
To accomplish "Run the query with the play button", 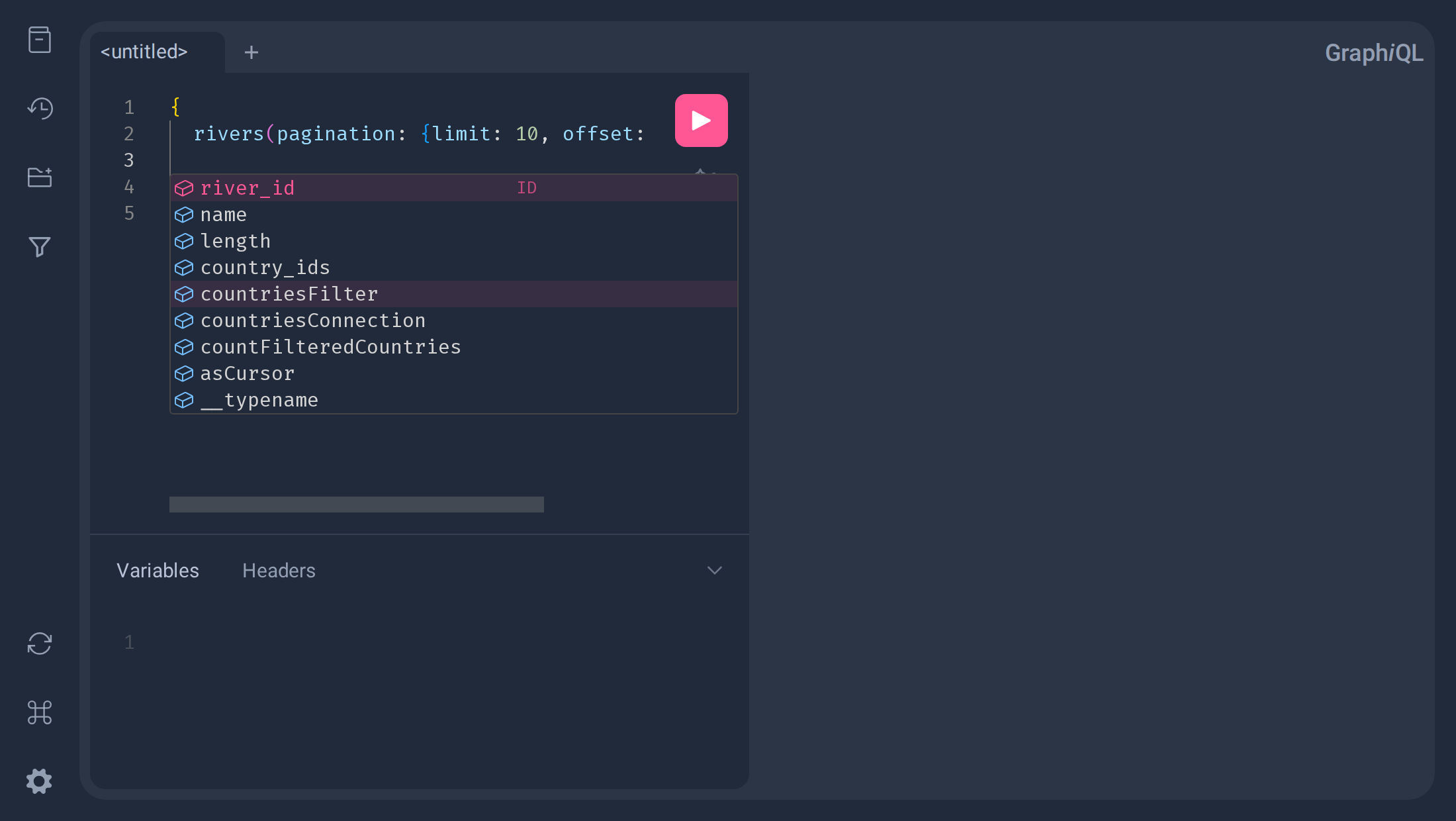I will click(702, 121).
